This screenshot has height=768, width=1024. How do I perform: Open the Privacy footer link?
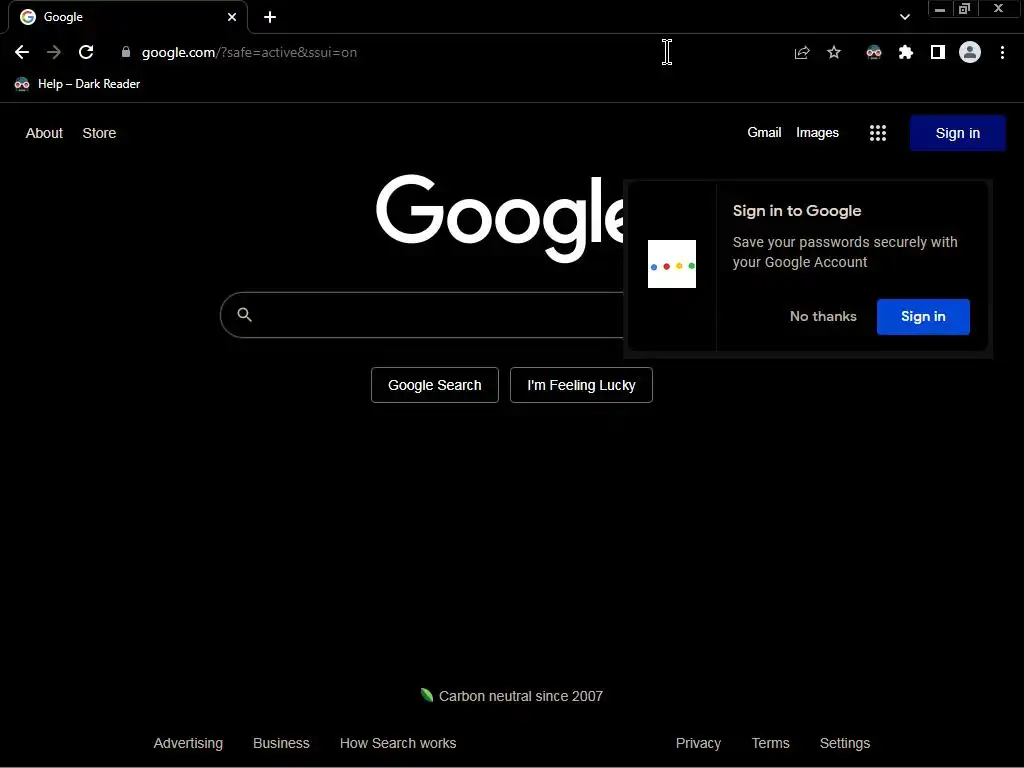(698, 743)
